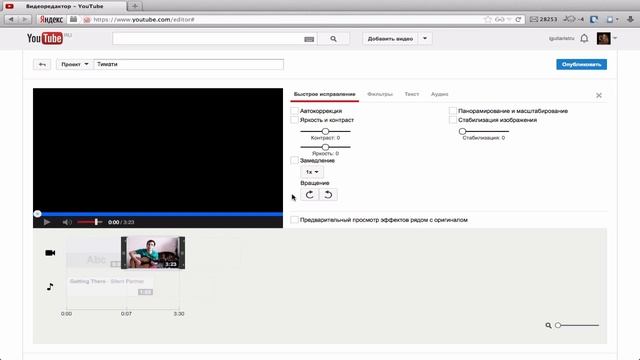Enable Панорамирование и масштабирование checkbox
Screen dimensions: 640x360
[453, 111]
